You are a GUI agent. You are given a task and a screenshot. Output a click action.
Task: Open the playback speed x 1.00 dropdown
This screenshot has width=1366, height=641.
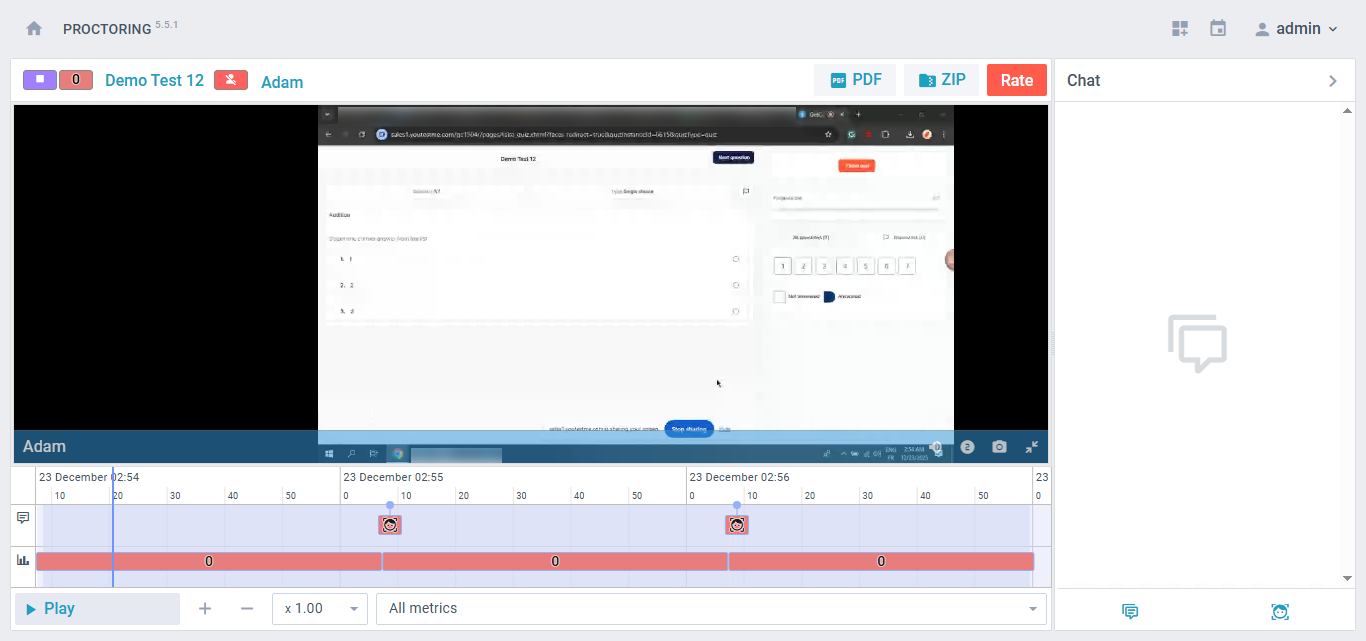[320, 609]
